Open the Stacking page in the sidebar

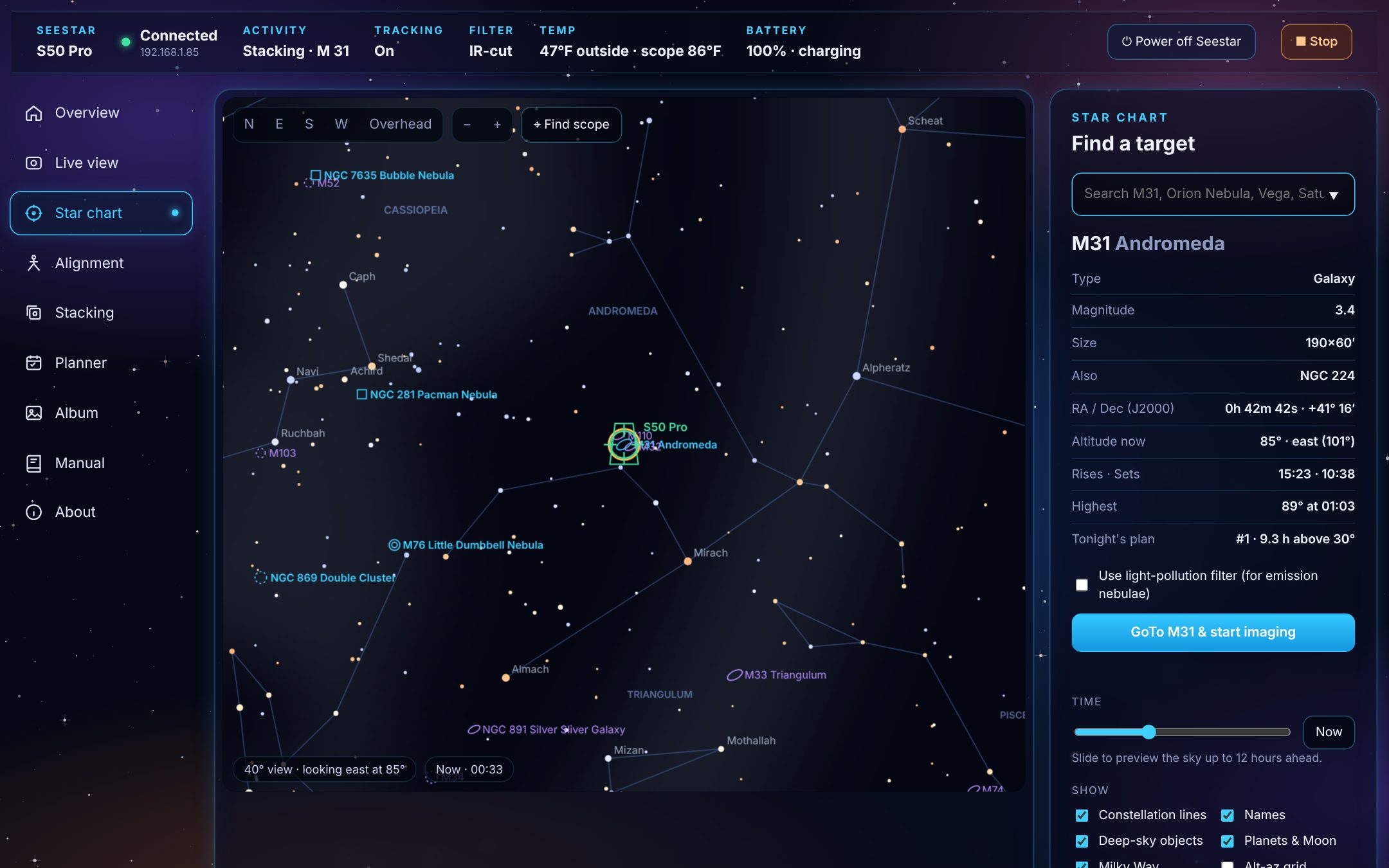[x=101, y=312]
